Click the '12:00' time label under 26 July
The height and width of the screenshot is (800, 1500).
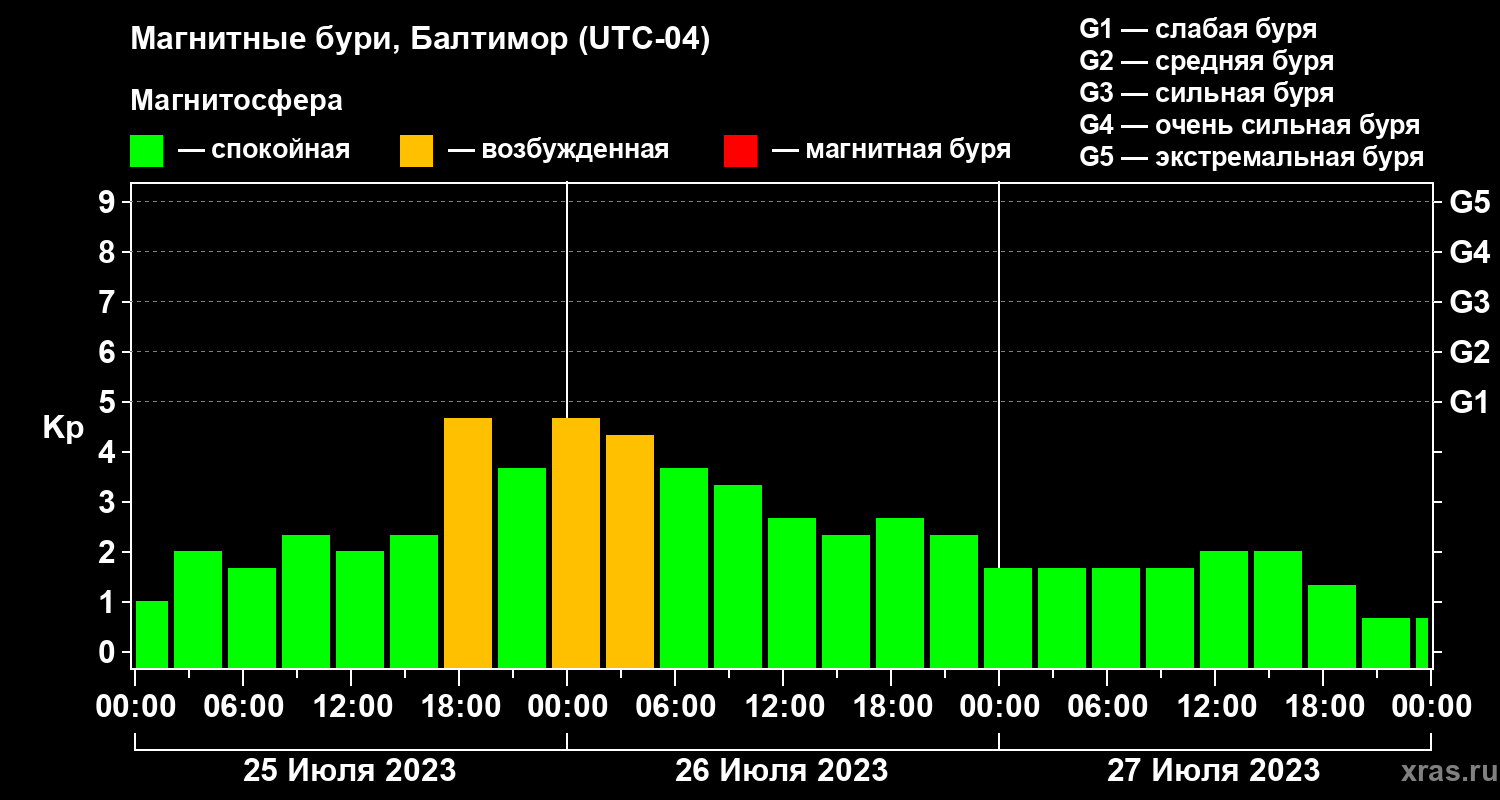[x=783, y=707]
